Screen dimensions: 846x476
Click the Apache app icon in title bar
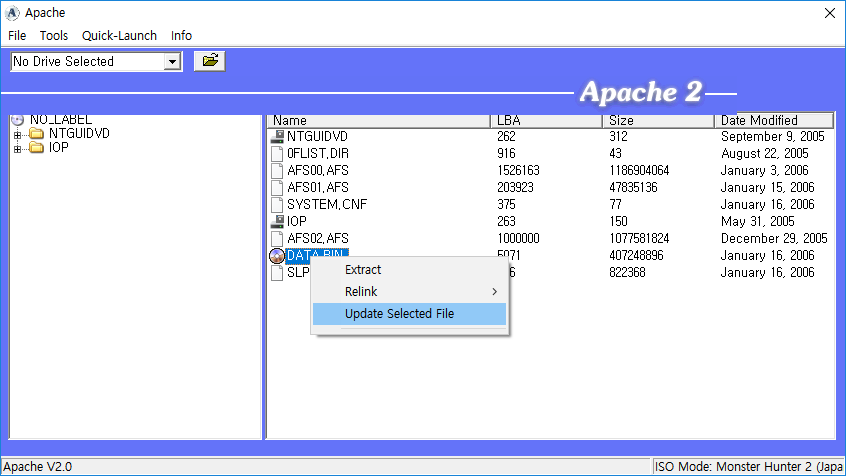point(12,13)
